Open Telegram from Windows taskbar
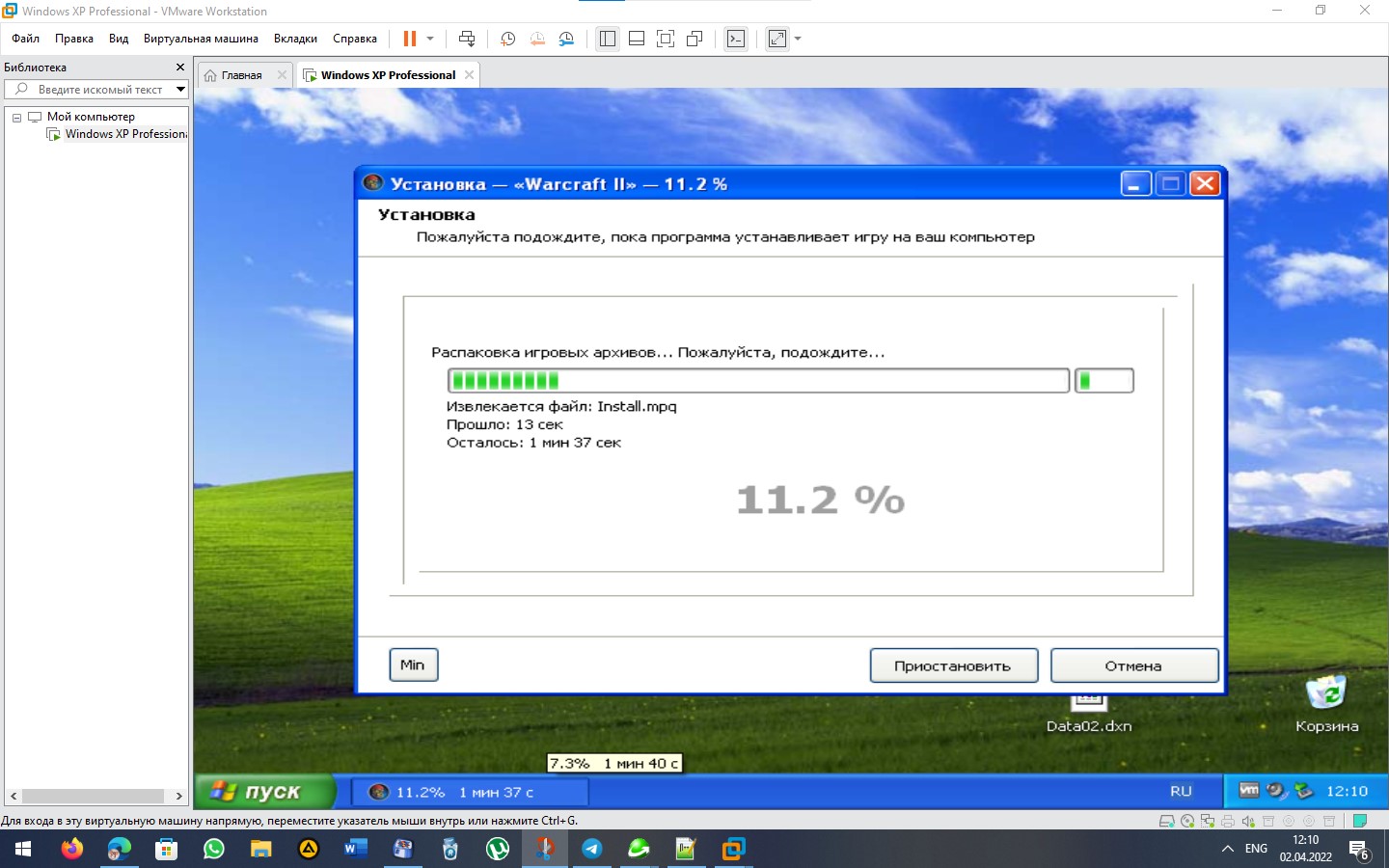Screen dimensions: 1389x868 tap(591, 849)
